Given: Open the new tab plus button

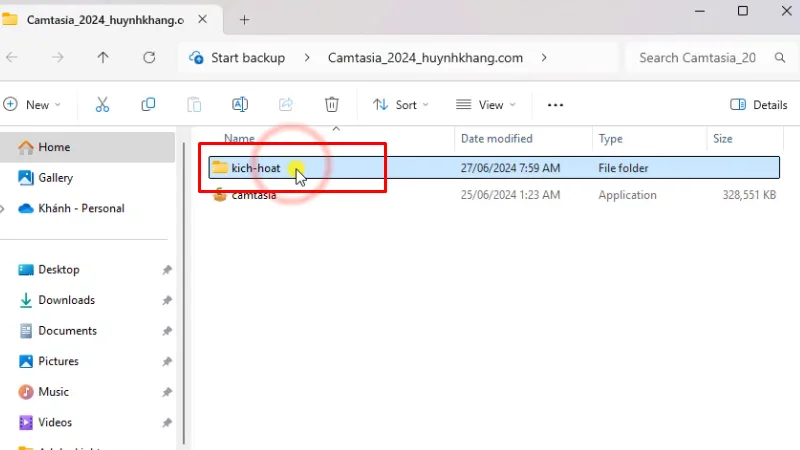Looking at the screenshot, I should tap(244, 19).
